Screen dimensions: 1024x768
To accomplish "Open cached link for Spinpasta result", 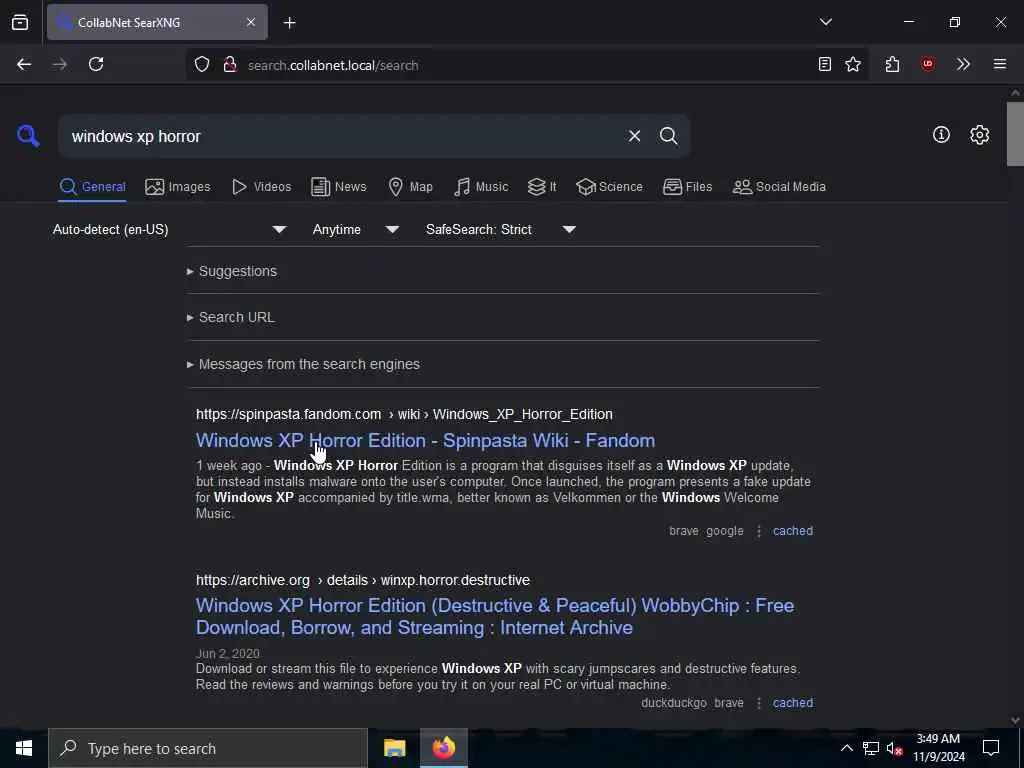I will (x=793, y=531).
